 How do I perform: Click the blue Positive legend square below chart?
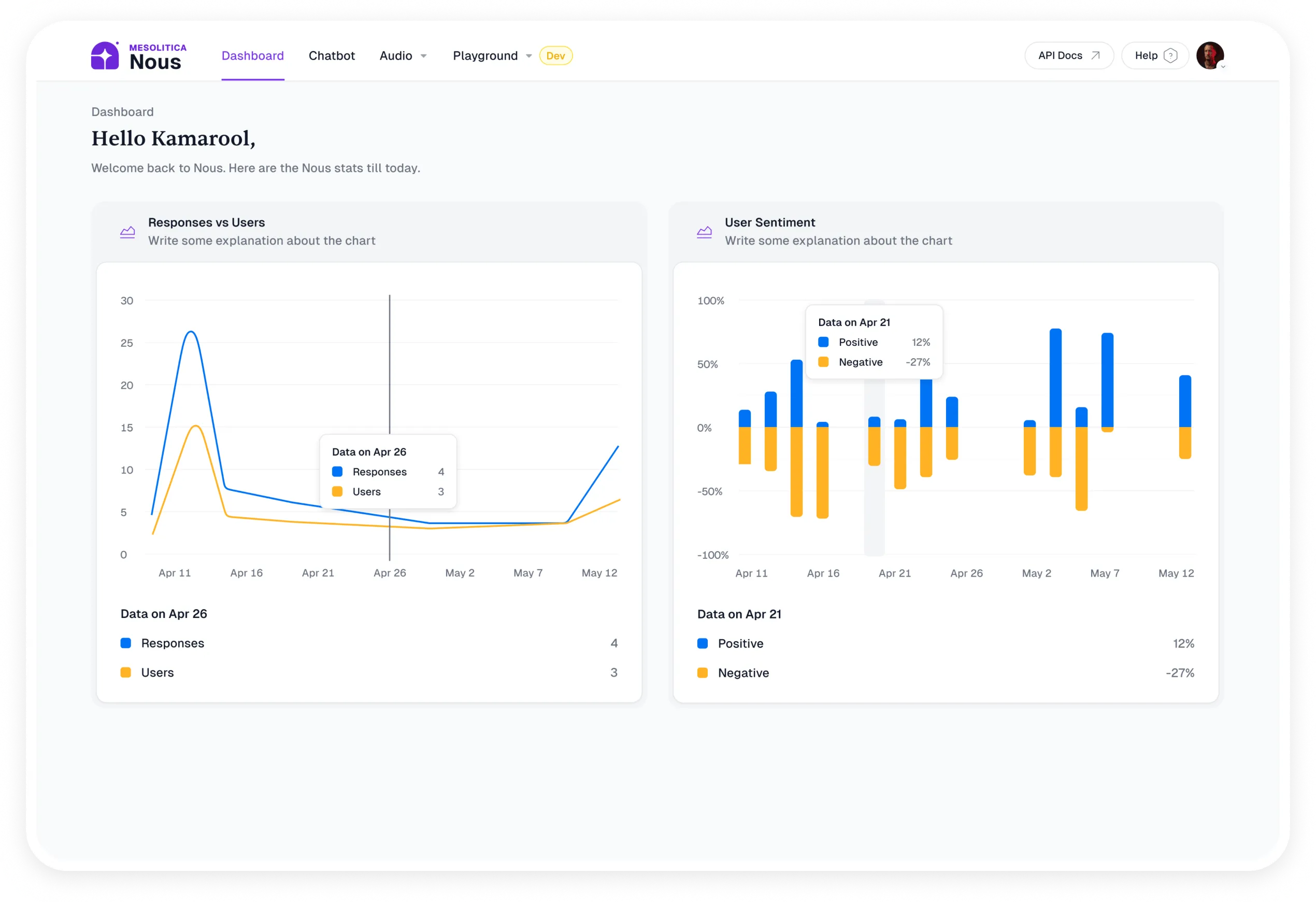pos(702,643)
